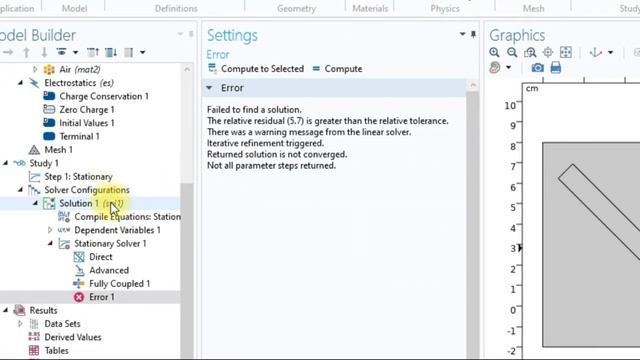Click the Model Builder layout icon
Viewport: 640px width, 360px height.
coord(129,52)
